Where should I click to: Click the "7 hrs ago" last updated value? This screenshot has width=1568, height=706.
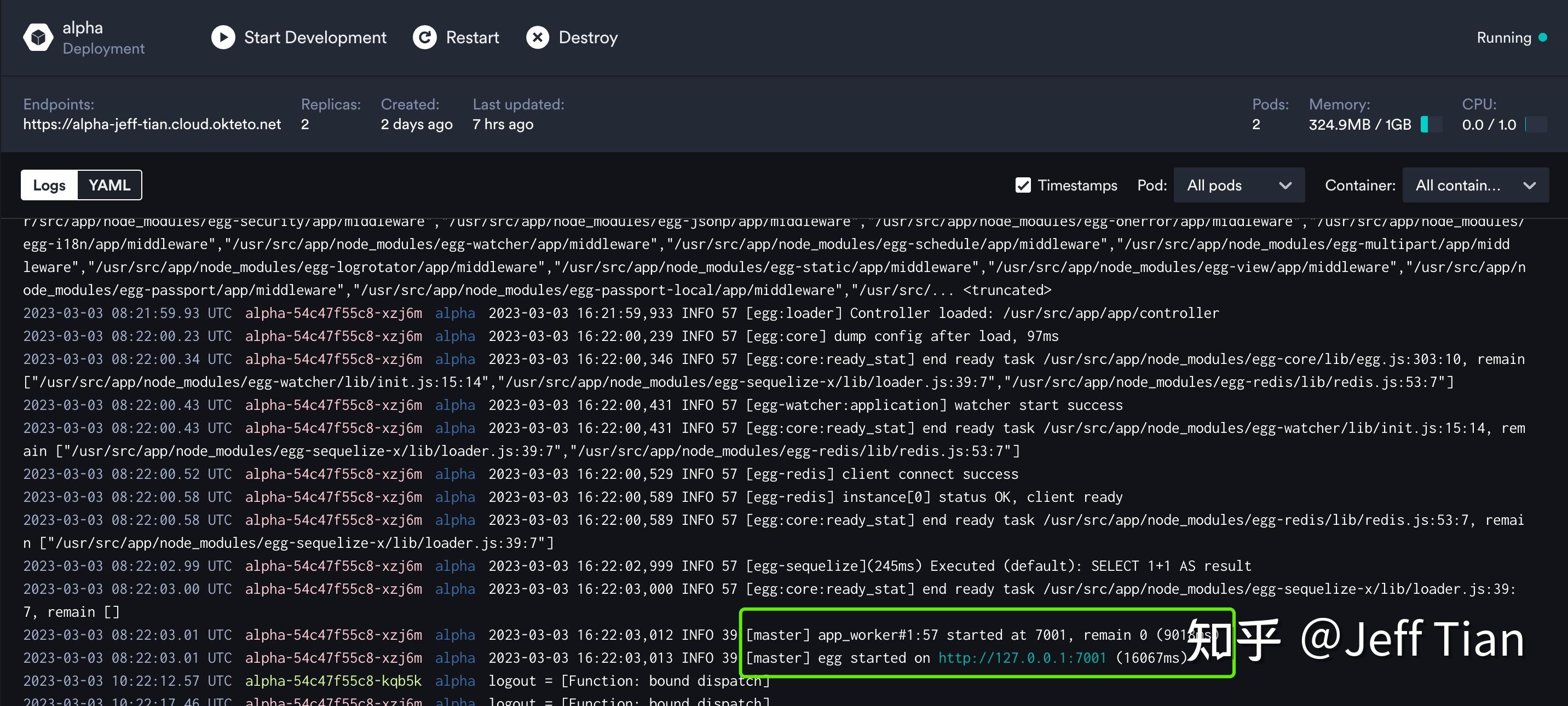point(503,124)
